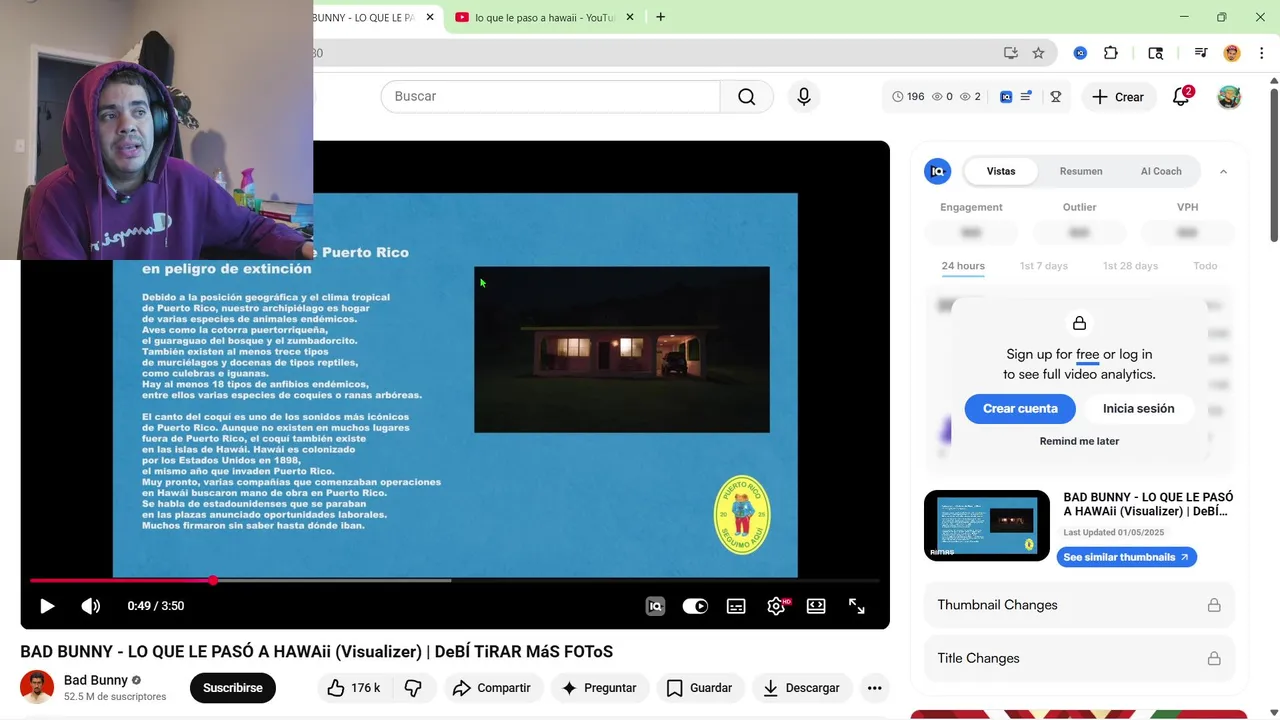This screenshot has height=720, width=1280.
Task: Click Inicia sesión button
Action: (x=1138, y=408)
